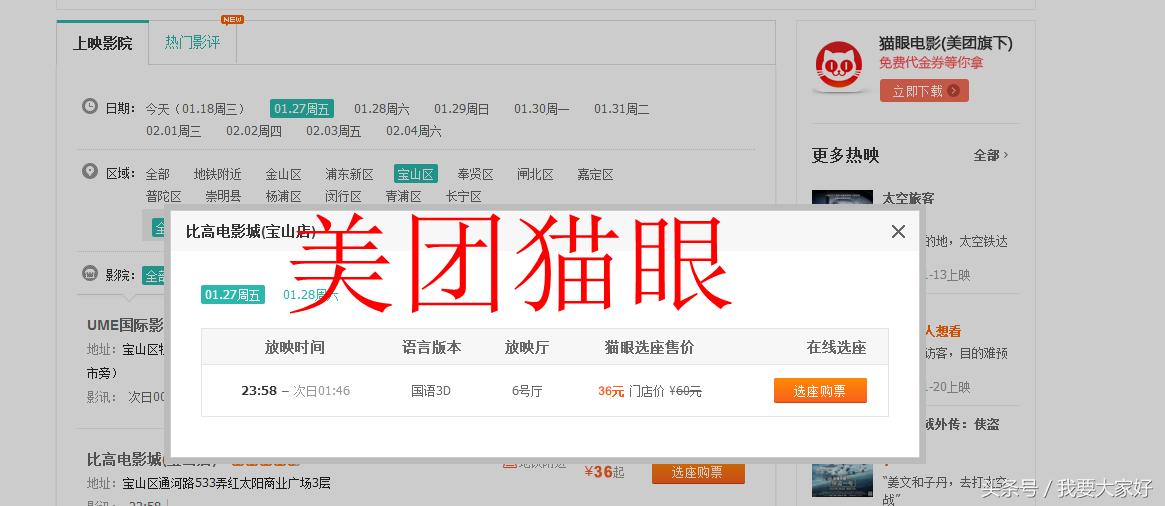1165x506 pixels.
Task: Click the location pin icon beside 区域
Action: [89, 172]
